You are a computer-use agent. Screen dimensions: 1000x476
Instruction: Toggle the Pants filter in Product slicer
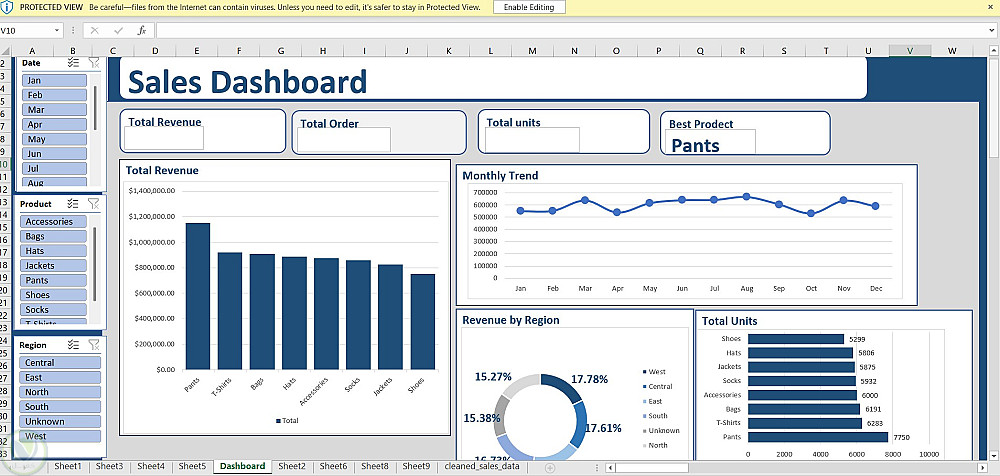pos(54,280)
